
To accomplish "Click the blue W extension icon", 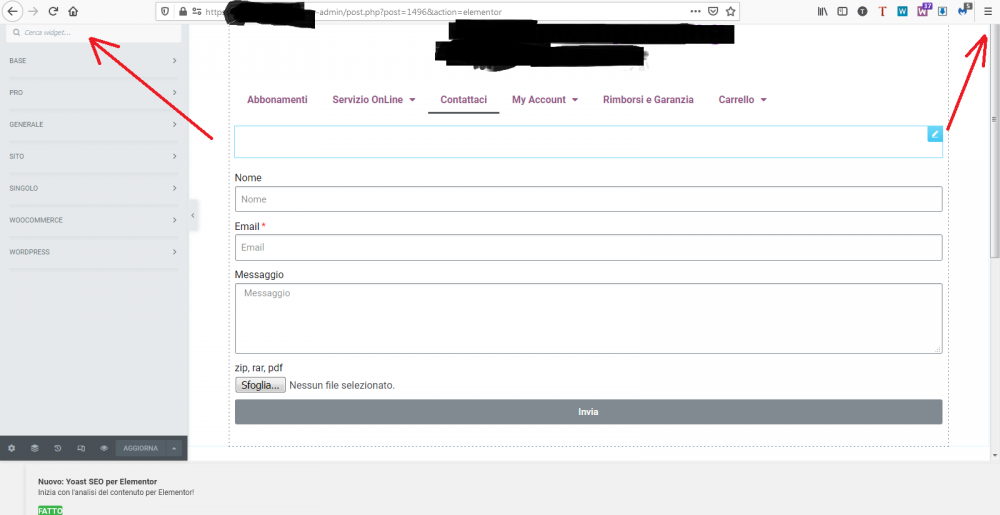I will pos(902,11).
